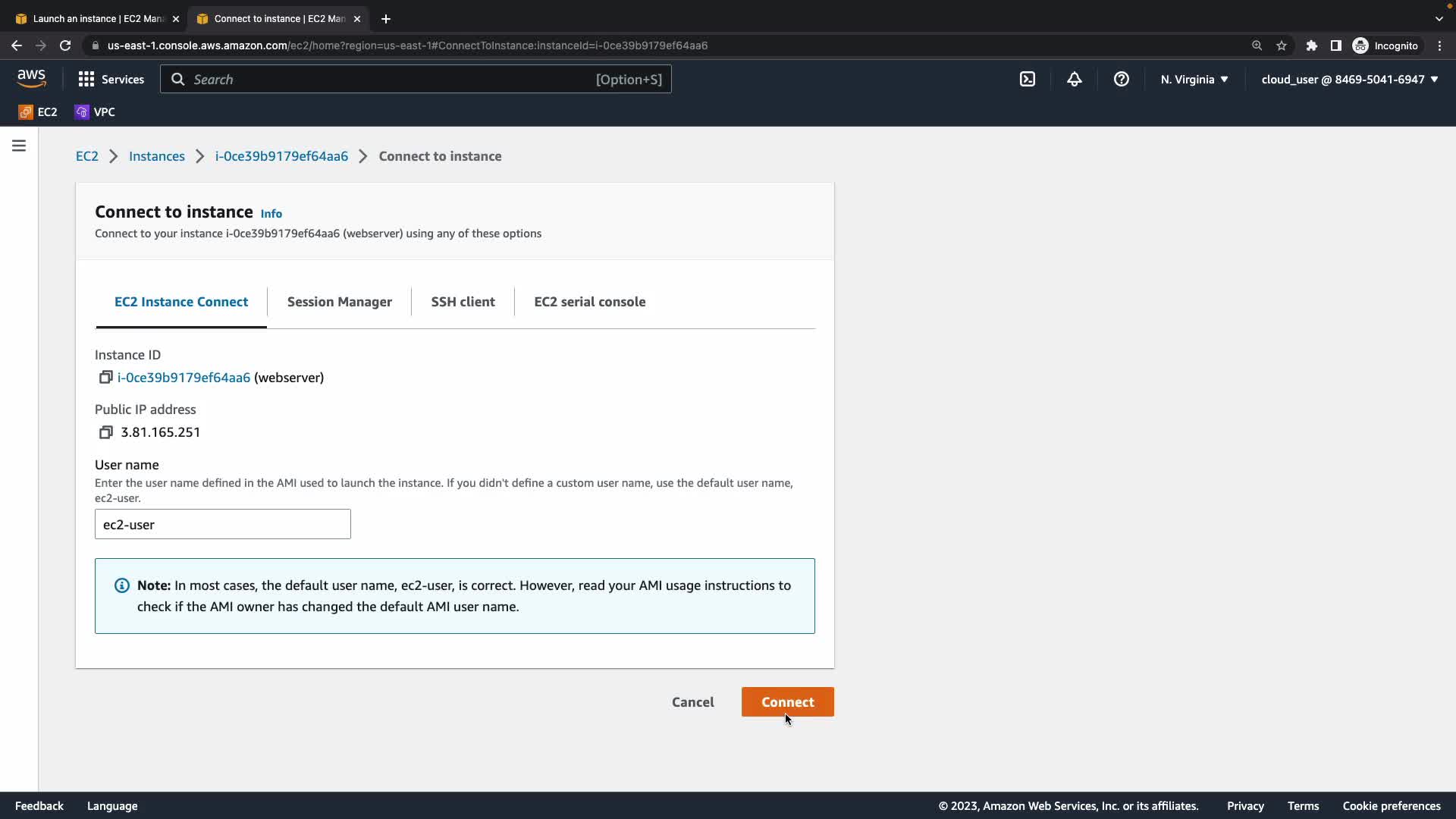Switch to the SSH client tab
The image size is (1456, 819).
pos(463,302)
